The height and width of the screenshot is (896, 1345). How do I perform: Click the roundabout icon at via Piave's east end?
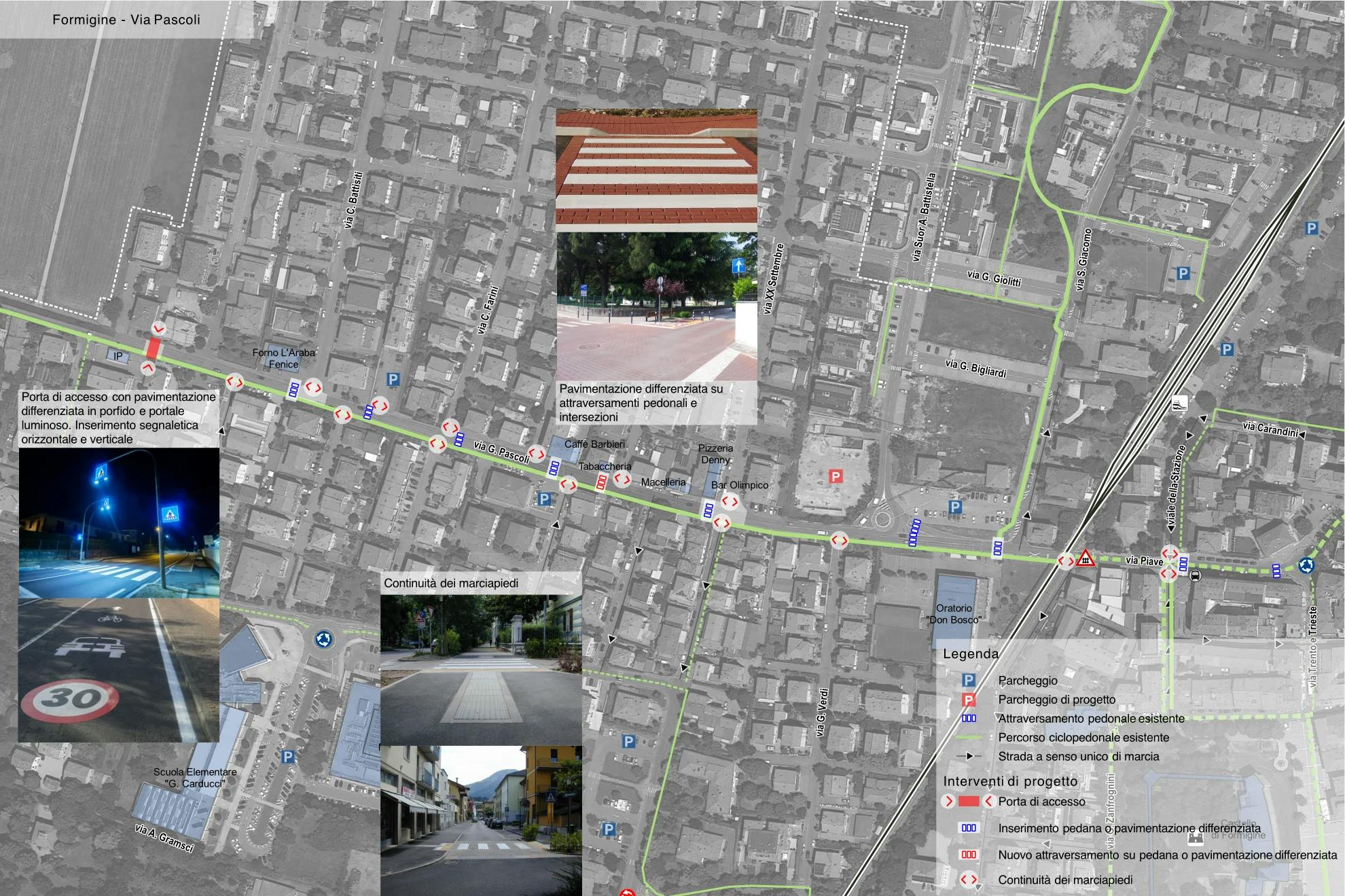click(x=1306, y=565)
